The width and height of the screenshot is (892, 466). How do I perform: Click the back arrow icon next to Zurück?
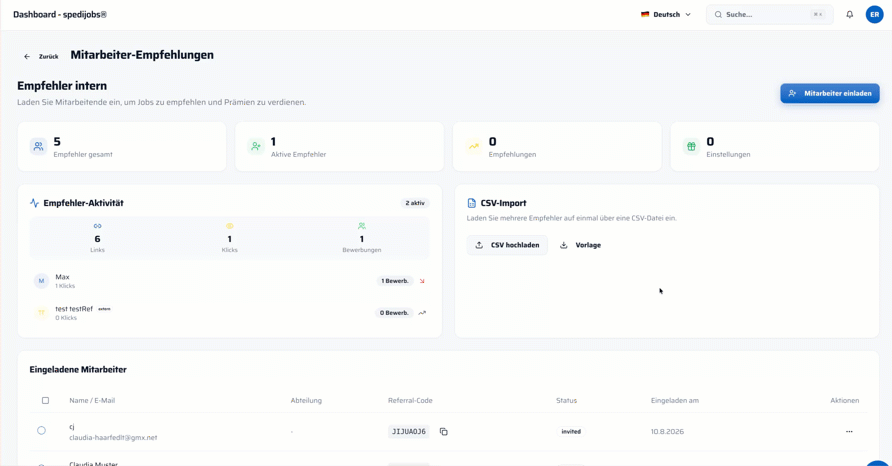[27, 56]
